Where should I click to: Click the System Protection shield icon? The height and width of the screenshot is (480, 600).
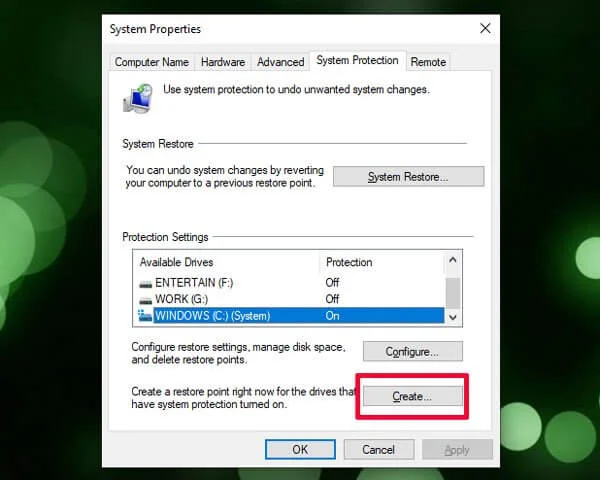coord(138,98)
